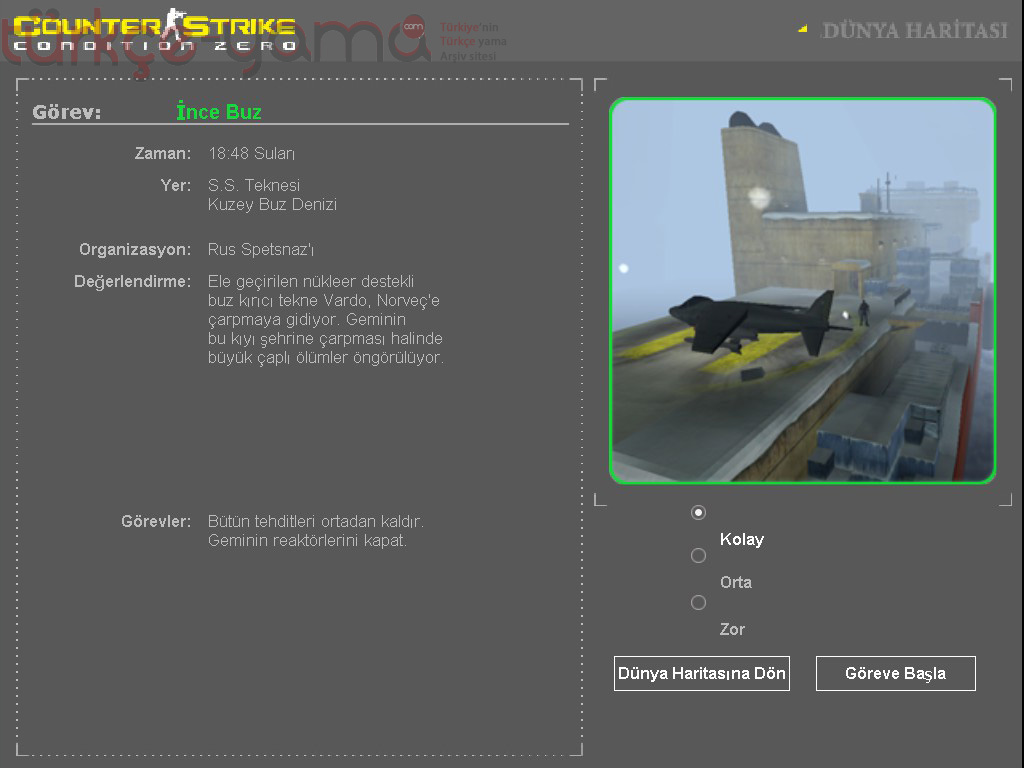Click the Görev: heading label
Screen dimensions: 1024x768
pyautogui.click(x=67, y=112)
